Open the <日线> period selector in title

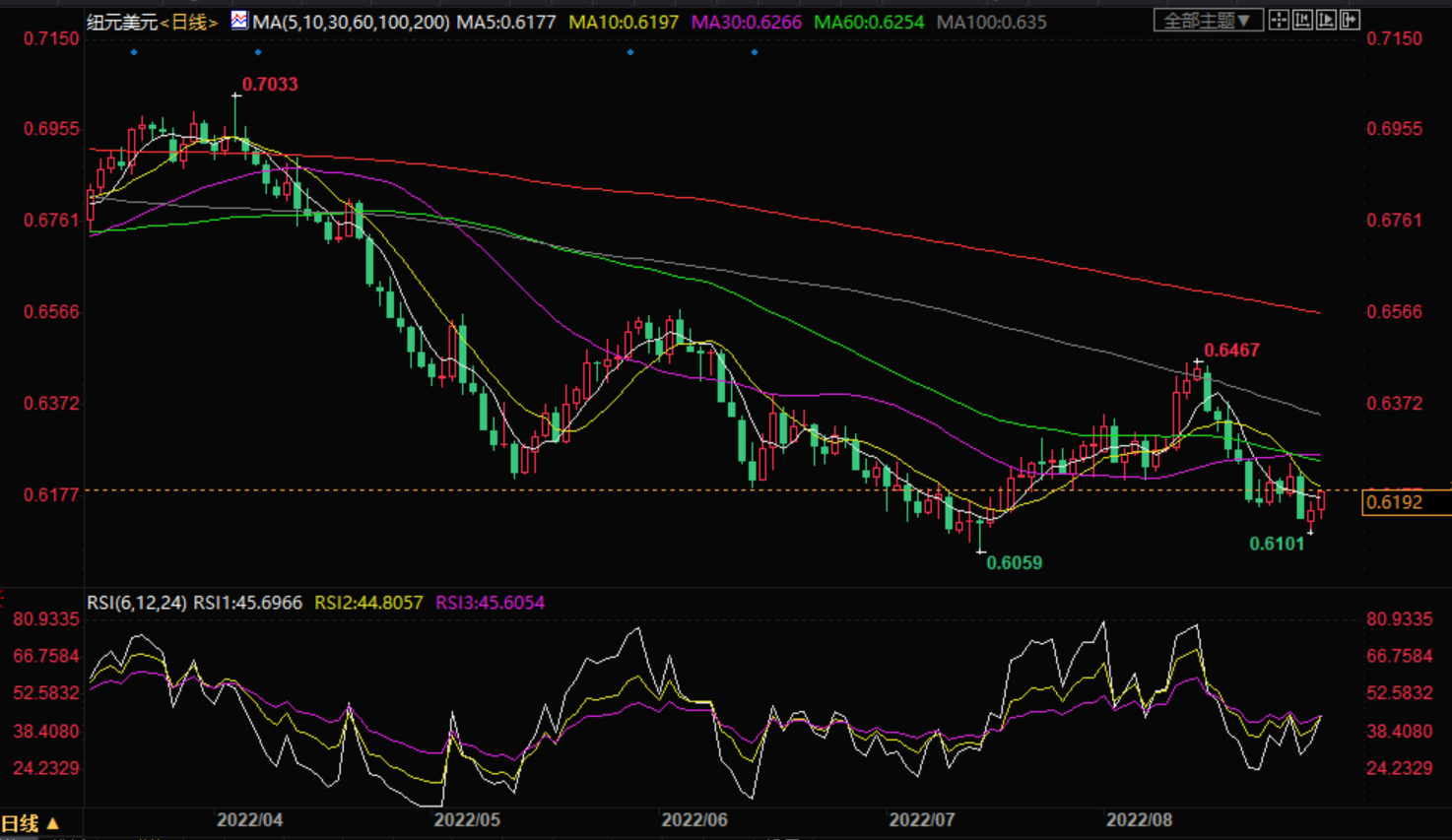coord(189,22)
